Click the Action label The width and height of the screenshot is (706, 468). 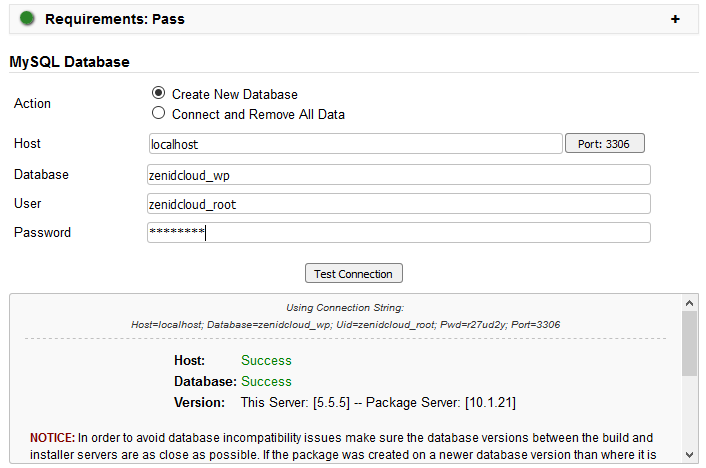coord(32,103)
